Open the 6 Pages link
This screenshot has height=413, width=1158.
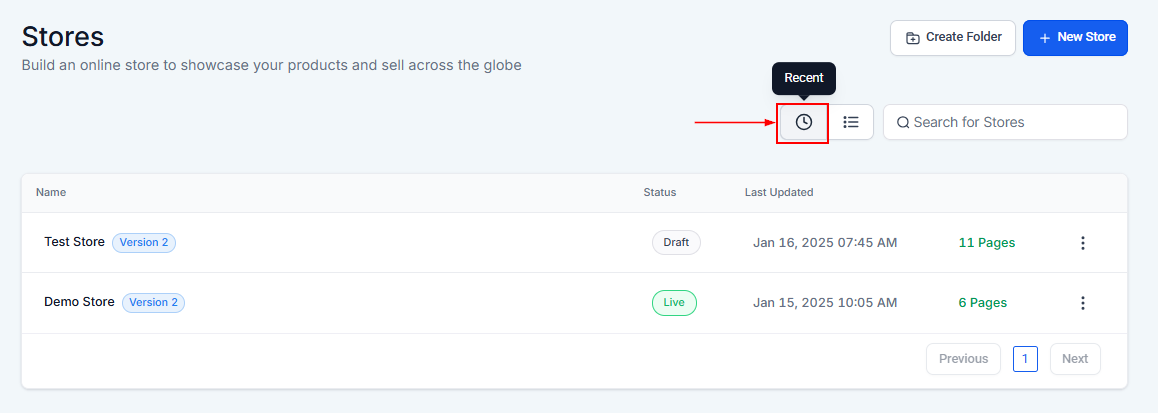coord(982,303)
